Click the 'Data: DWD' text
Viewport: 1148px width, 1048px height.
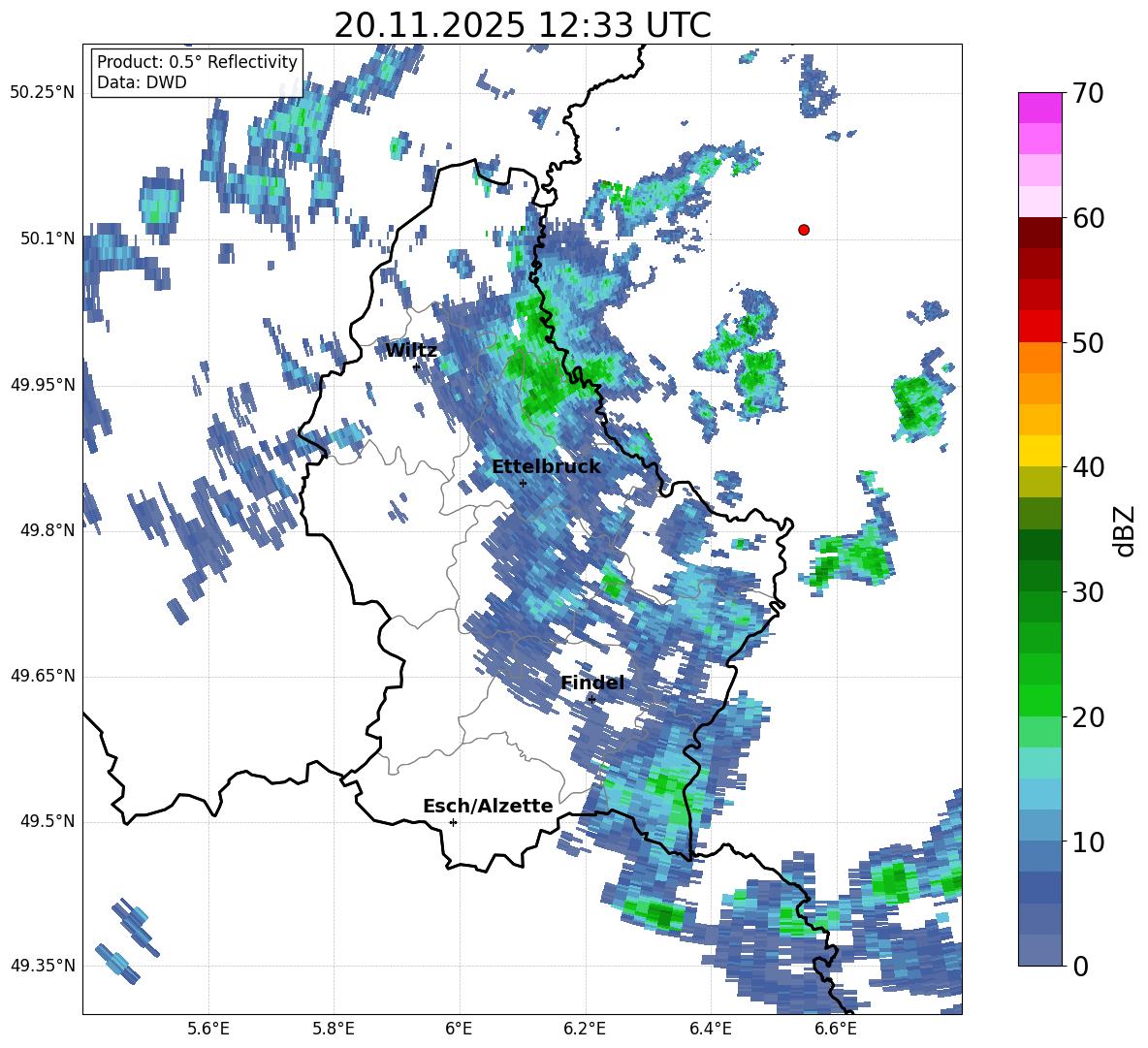(x=142, y=82)
